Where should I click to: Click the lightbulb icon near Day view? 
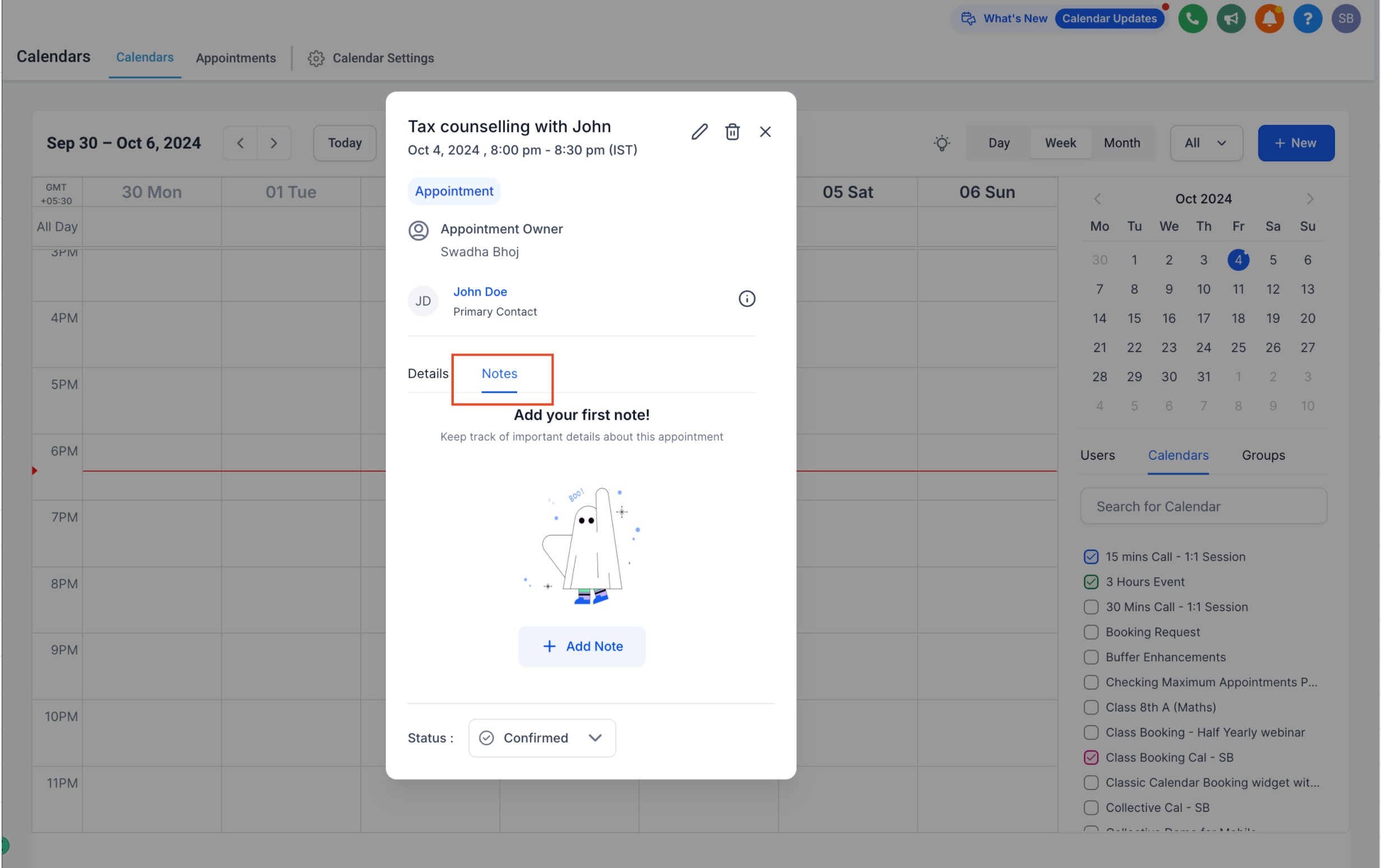point(941,143)
